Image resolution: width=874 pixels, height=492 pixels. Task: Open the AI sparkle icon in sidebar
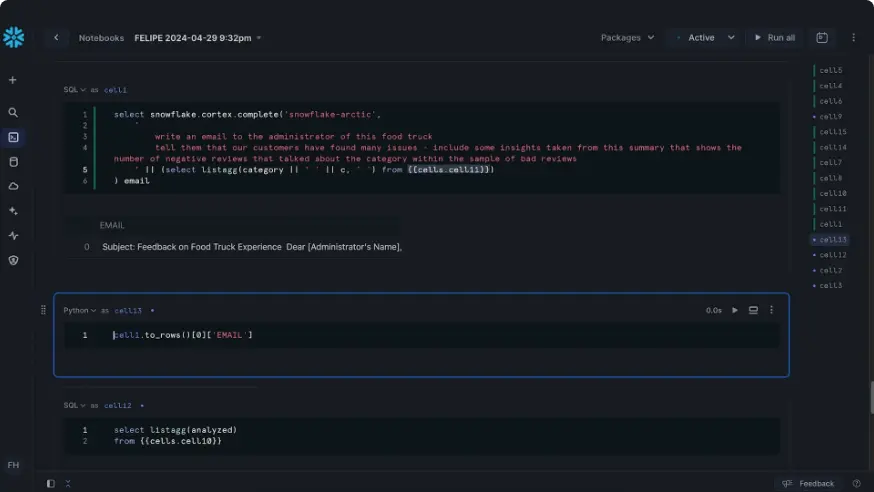point(13,211)
